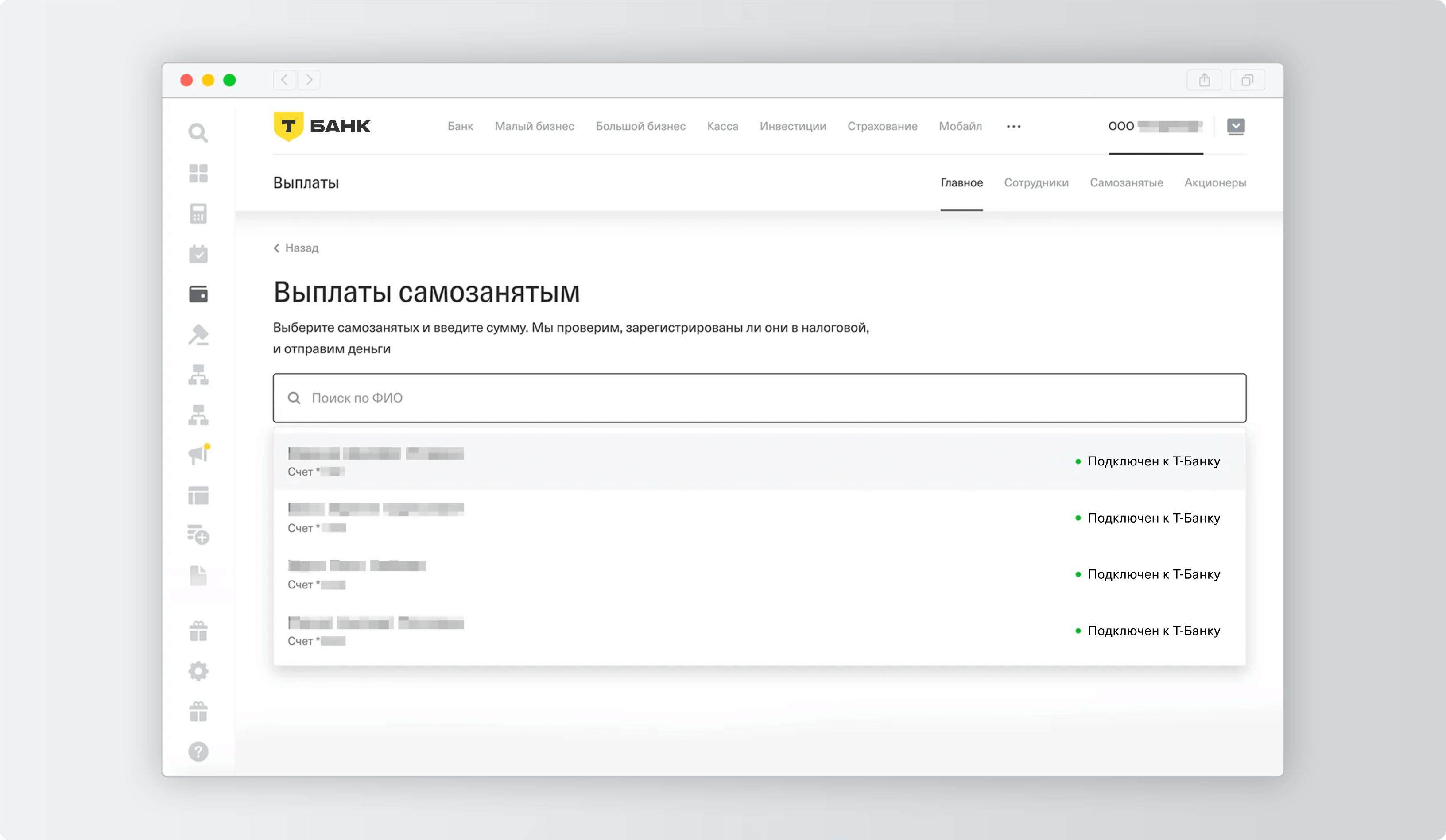Open the gavel icon in sidebar
Image resolution: width=1446 pixels, height=840 pixels.
click(198, 334)
